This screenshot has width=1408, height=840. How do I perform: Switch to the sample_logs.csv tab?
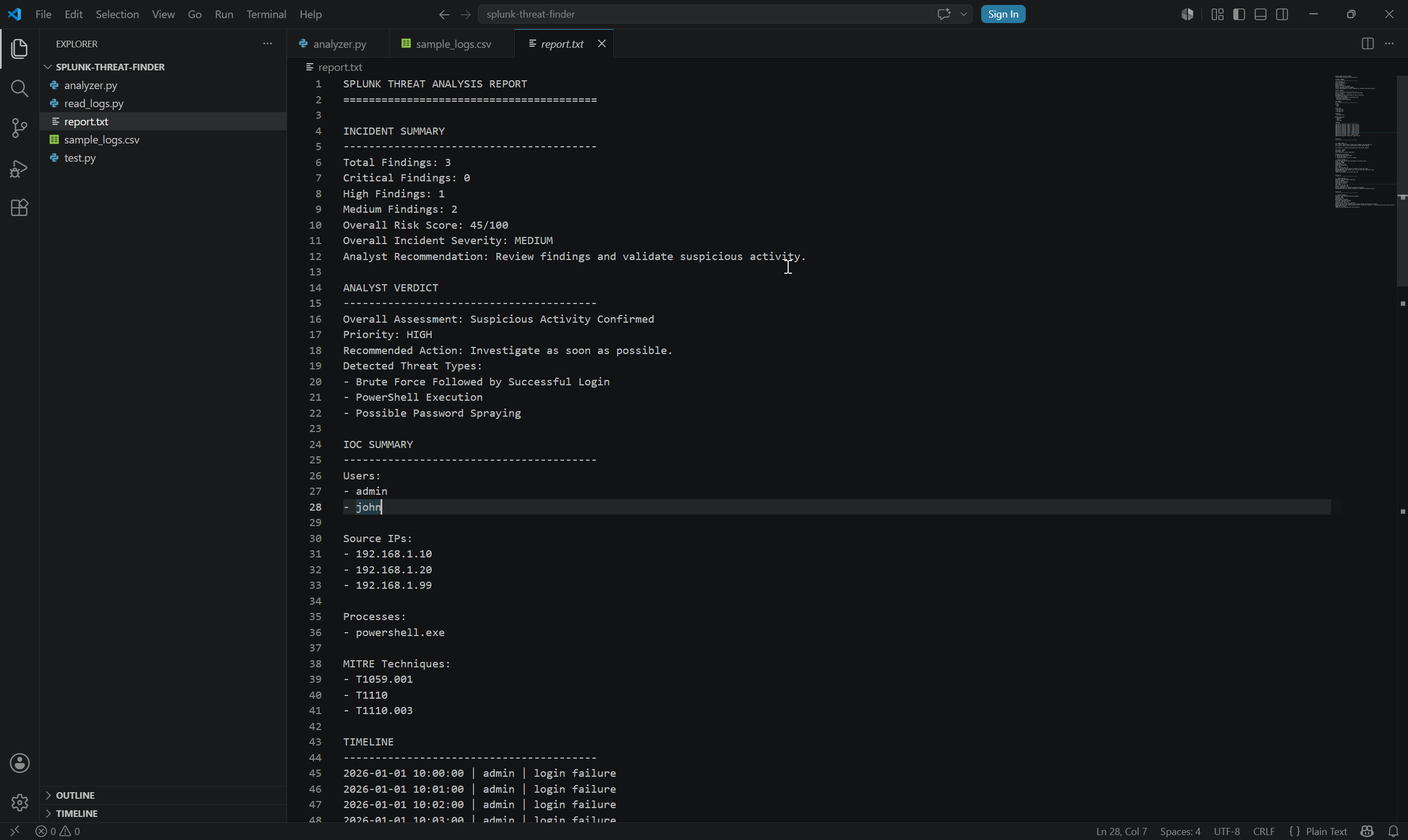(452, 43)
